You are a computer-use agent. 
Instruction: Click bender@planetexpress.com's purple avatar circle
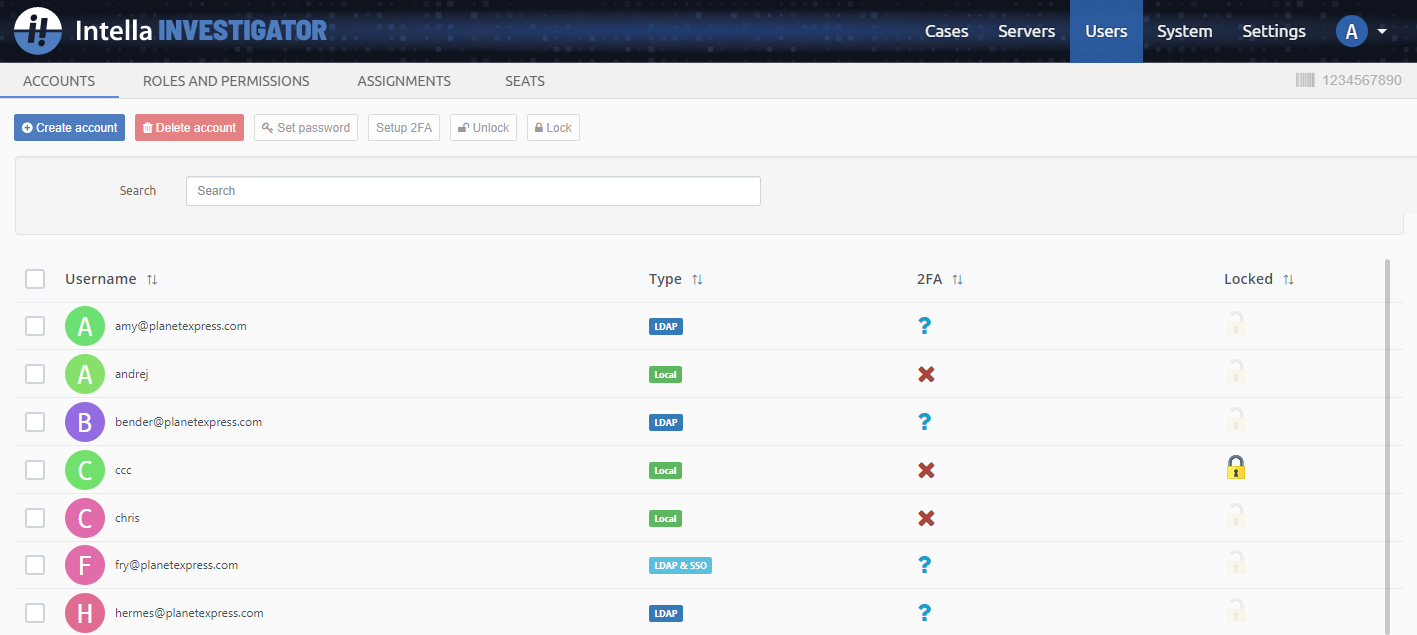(85, 422)
